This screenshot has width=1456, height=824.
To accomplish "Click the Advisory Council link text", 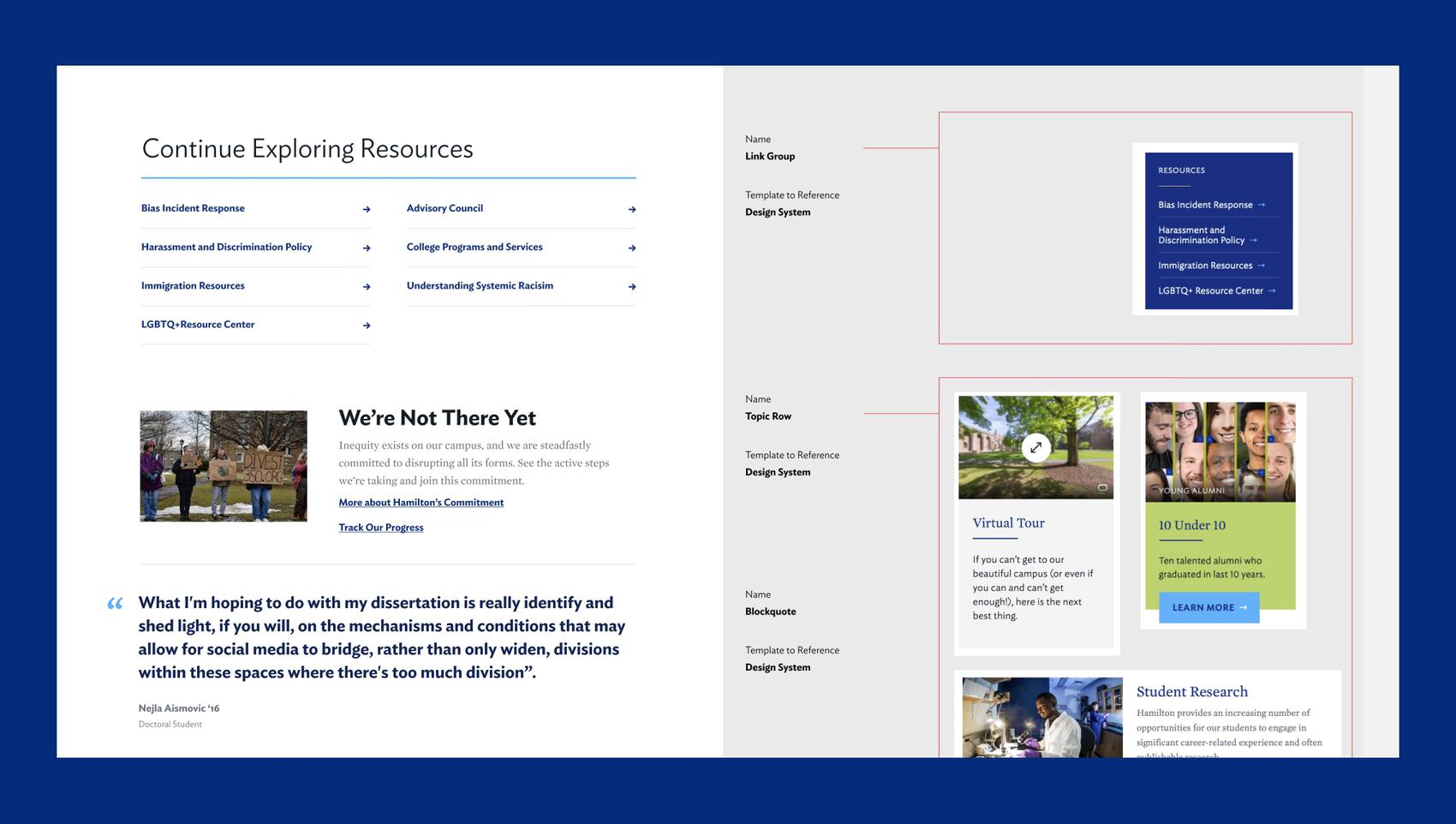I will pos(445,208).
